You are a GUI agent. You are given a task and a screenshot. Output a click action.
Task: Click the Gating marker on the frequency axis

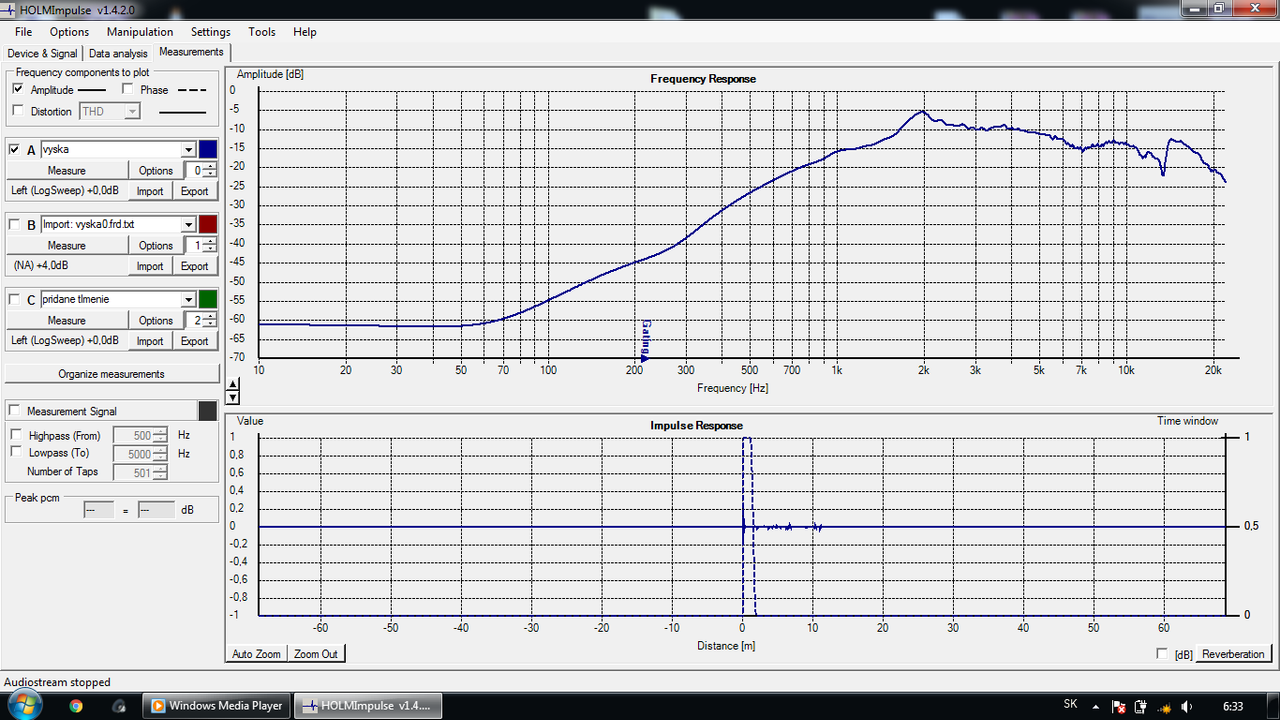coord(644,340)
